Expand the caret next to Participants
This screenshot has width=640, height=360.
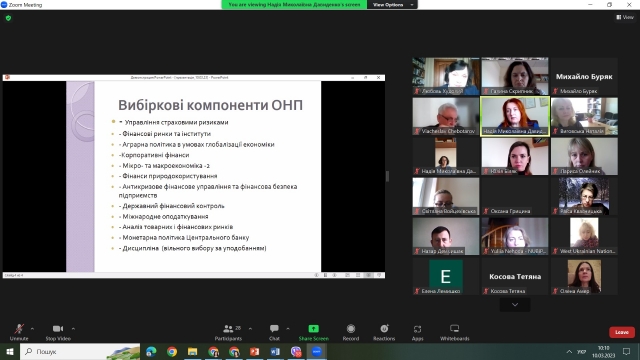tap(250, 329)
